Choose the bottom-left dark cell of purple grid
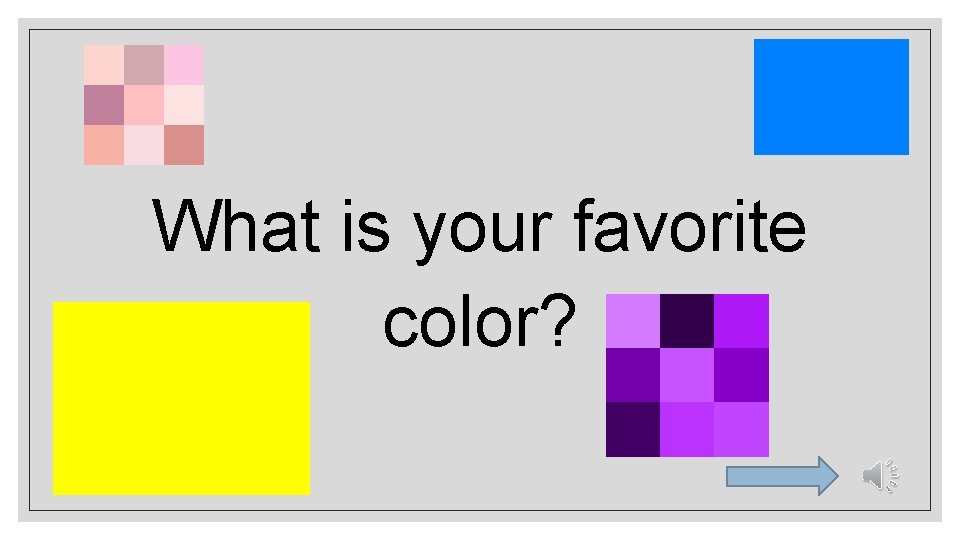Viewport: 960px width, 540px height. click(x=633, y=429)
